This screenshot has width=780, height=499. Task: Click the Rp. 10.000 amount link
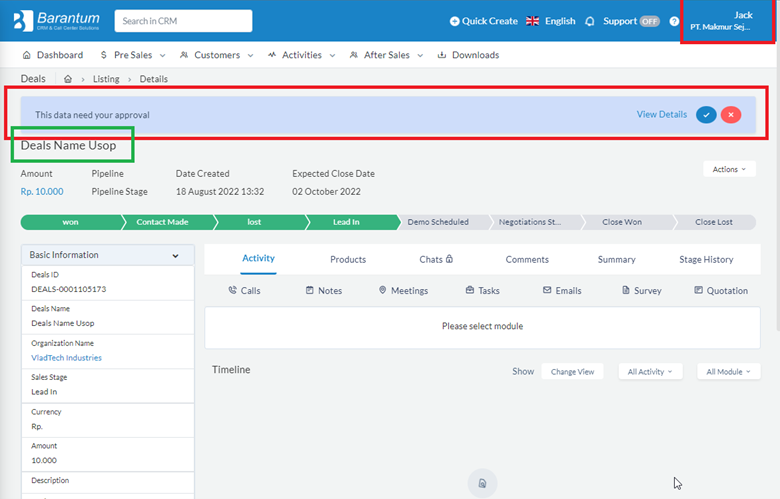[x=42, y=192]
